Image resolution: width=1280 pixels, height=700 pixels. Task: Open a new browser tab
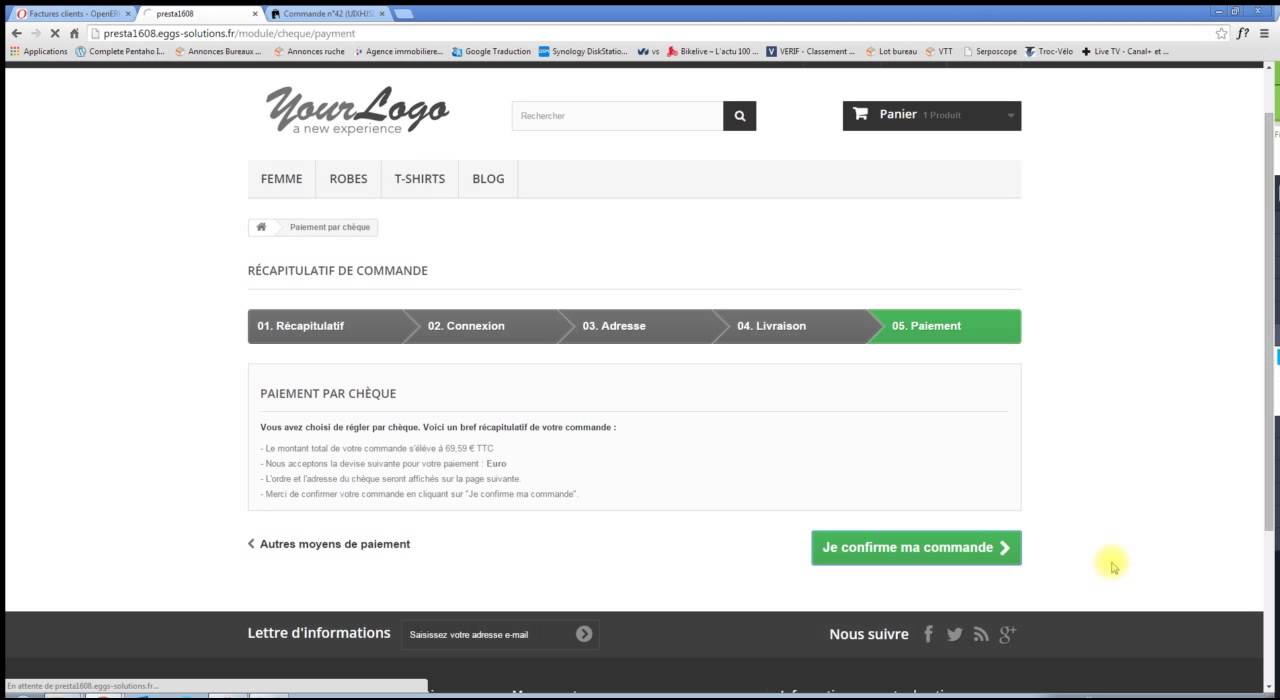coord(404,14)
